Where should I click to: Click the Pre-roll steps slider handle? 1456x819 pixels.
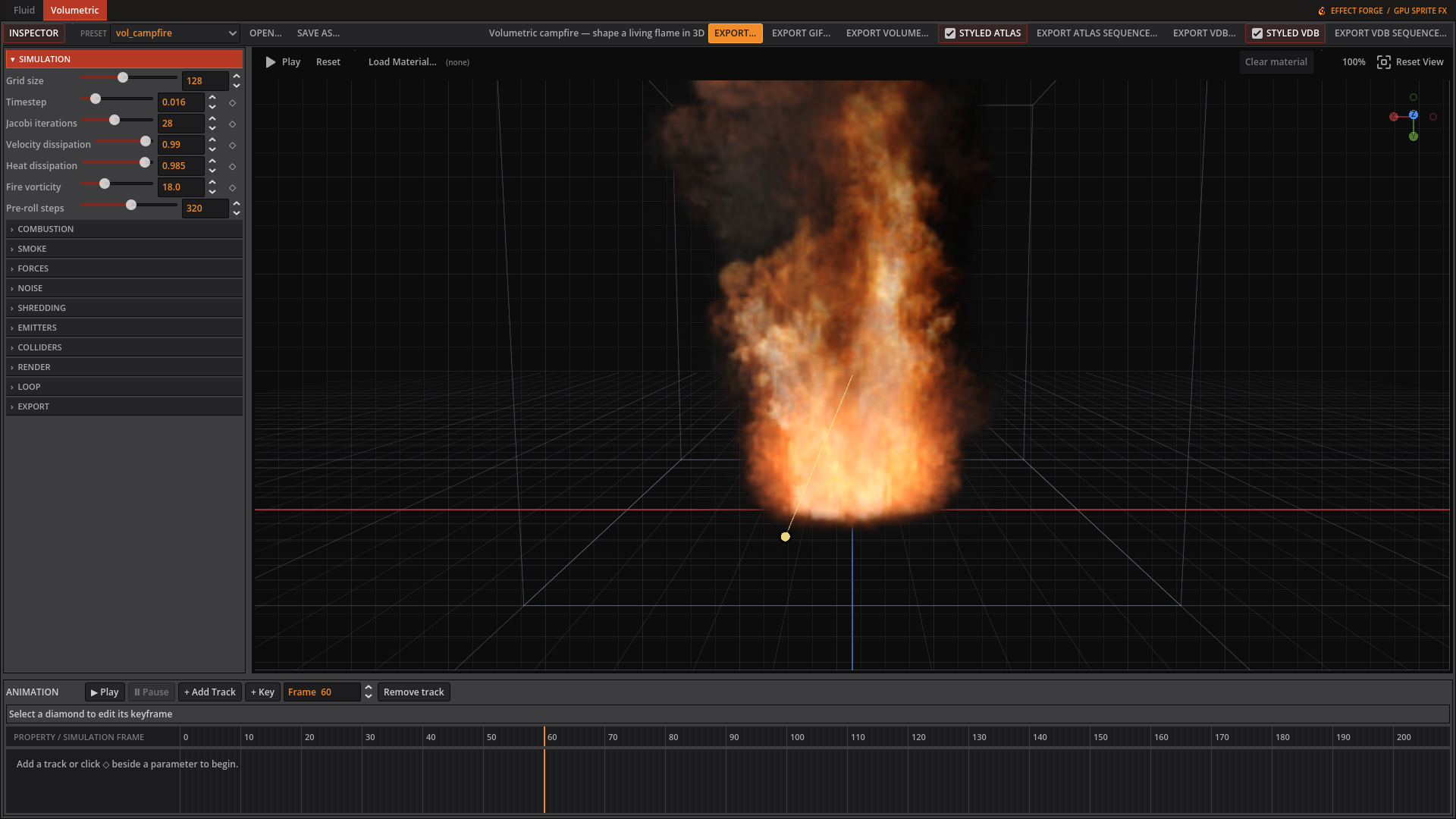coord(131,205)
